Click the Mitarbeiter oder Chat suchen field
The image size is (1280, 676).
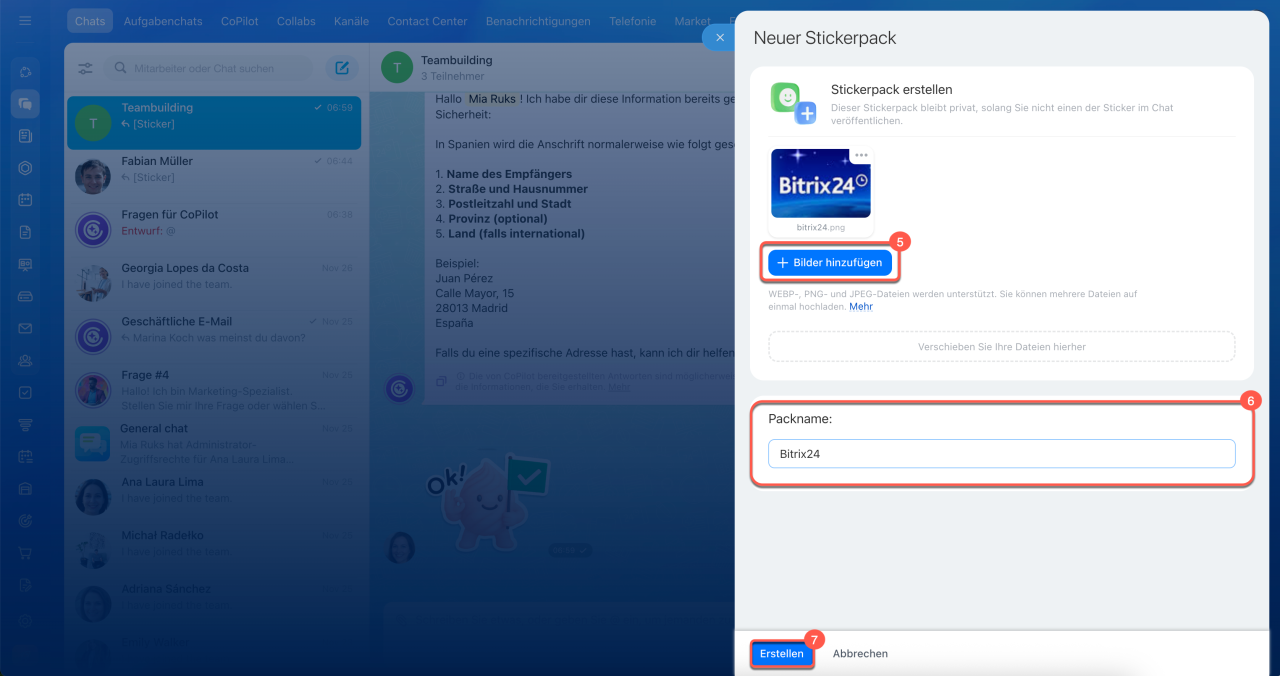(x=208, y=68)
